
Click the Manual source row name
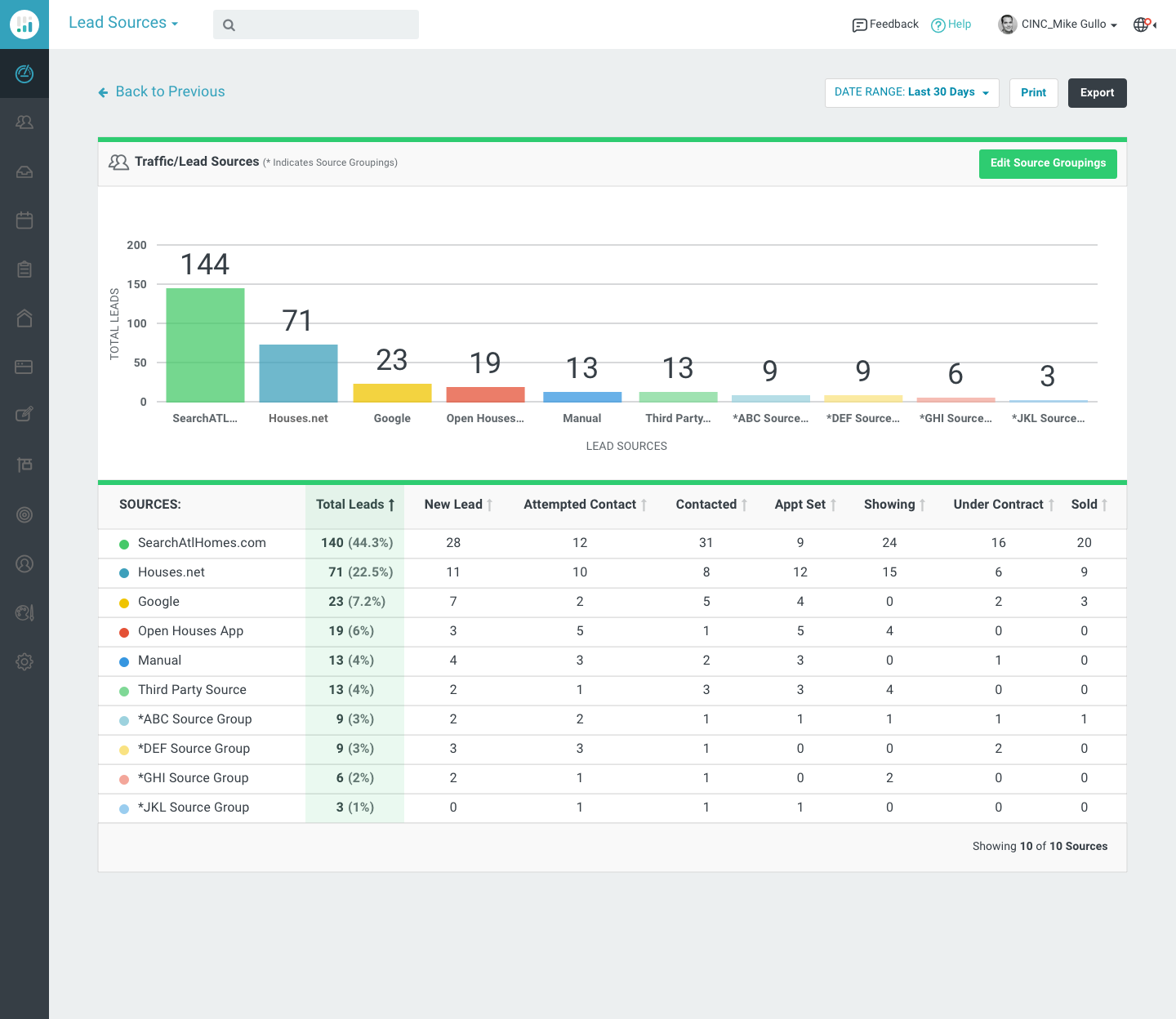click(159, 661)
